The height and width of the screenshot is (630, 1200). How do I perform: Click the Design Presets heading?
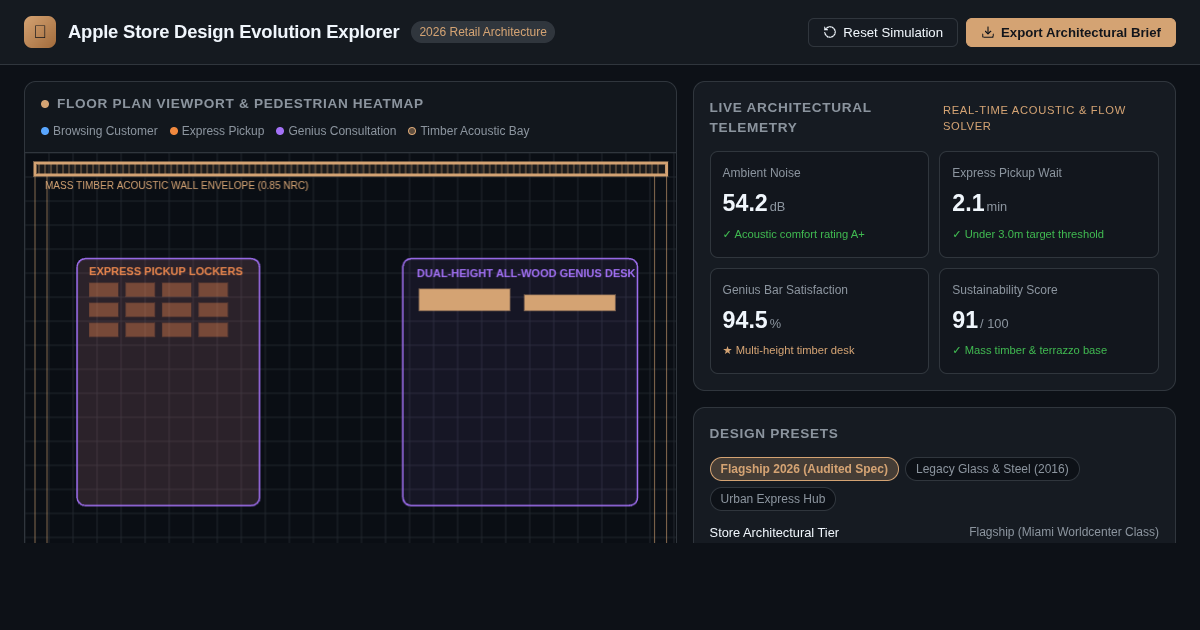[x=774, y=434]
